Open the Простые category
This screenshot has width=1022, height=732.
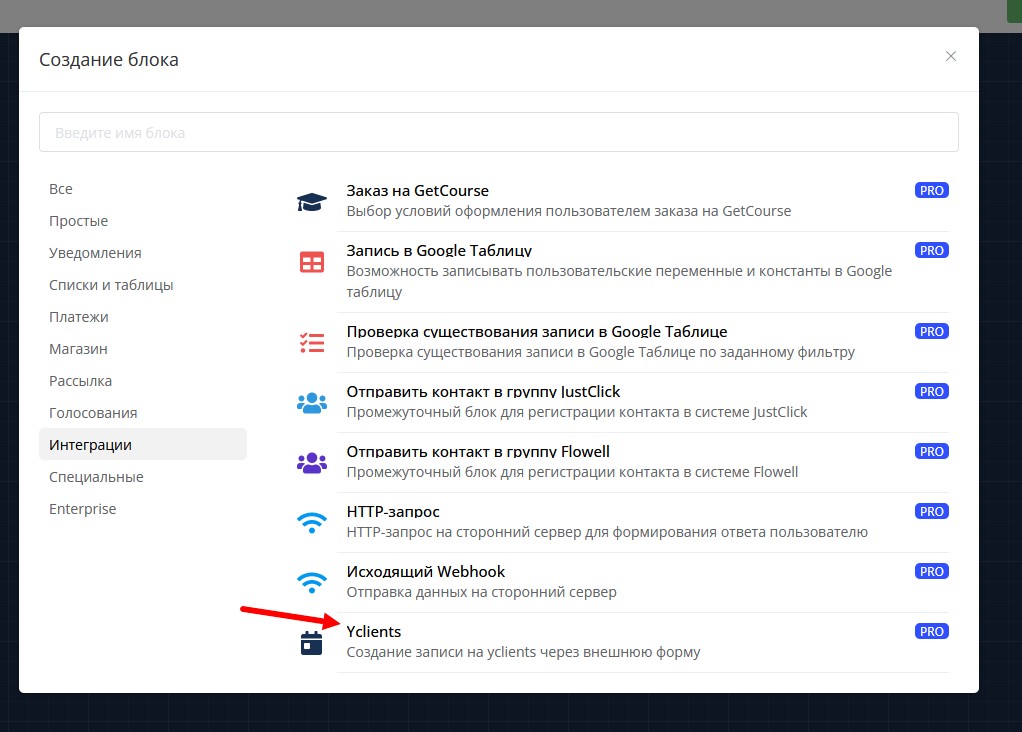(78, 221)
